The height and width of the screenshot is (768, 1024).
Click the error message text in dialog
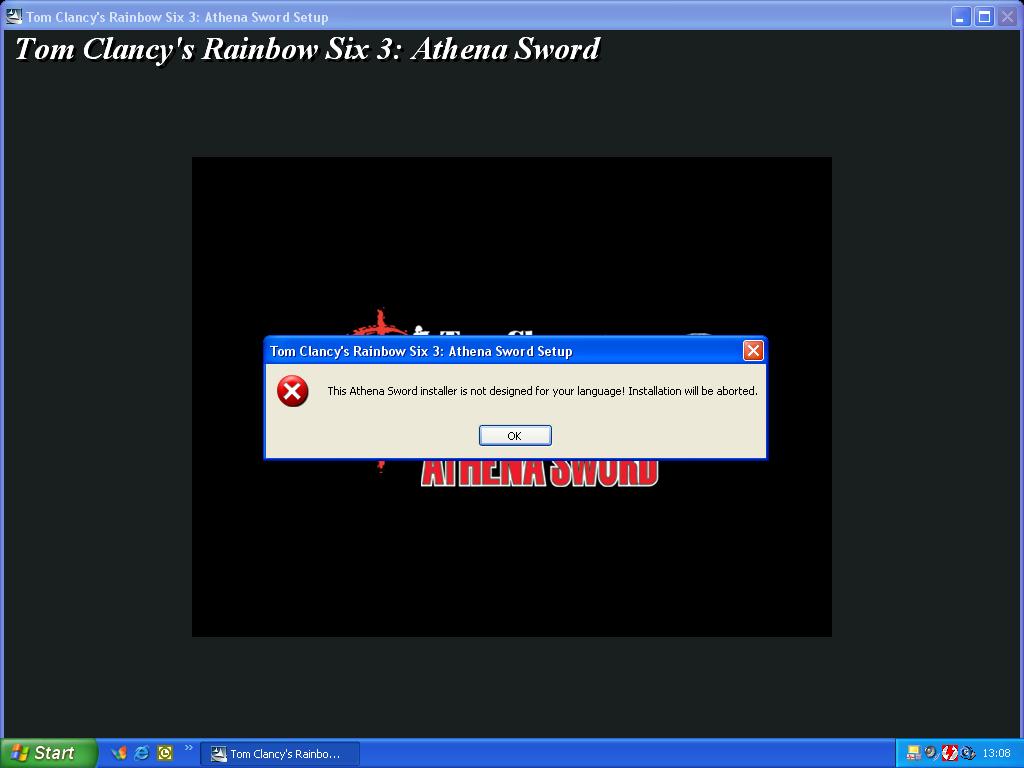[542, 391]
